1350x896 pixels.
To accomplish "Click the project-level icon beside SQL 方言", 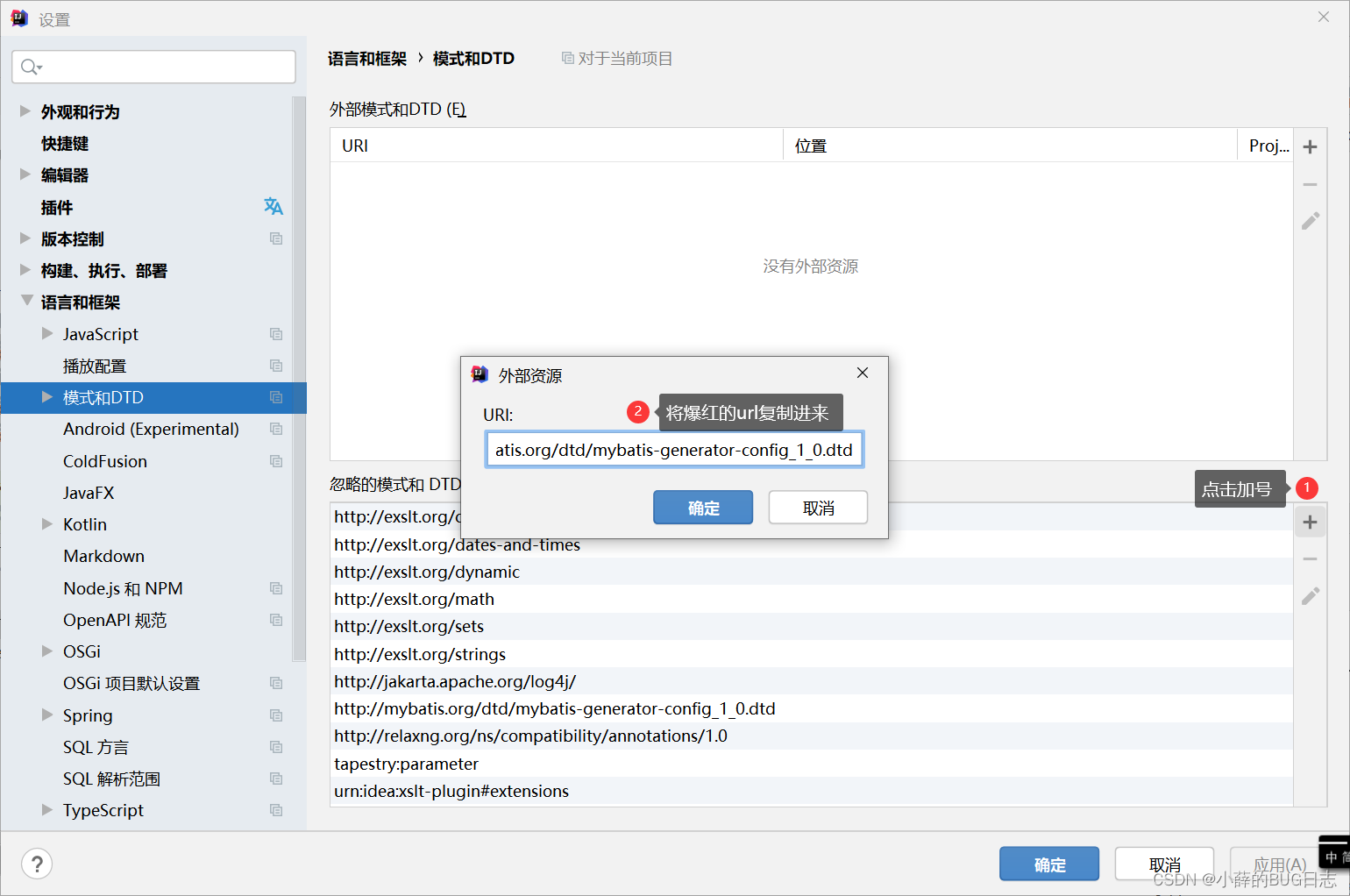I will tap(276, 747).
